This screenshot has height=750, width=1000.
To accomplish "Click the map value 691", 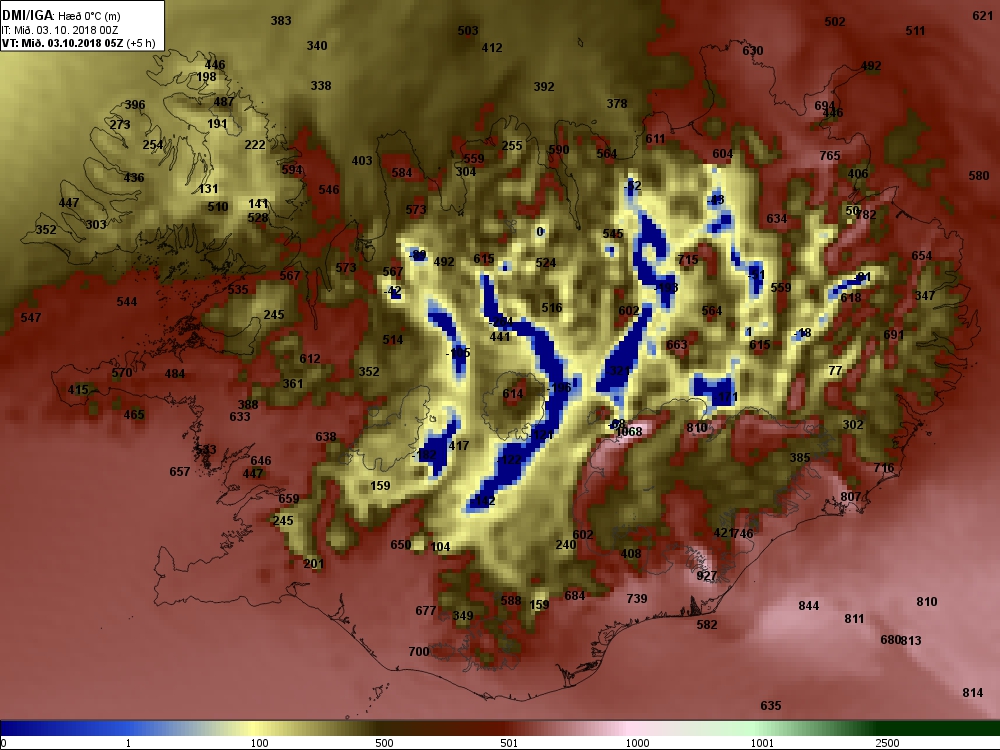I will (894, 335).
